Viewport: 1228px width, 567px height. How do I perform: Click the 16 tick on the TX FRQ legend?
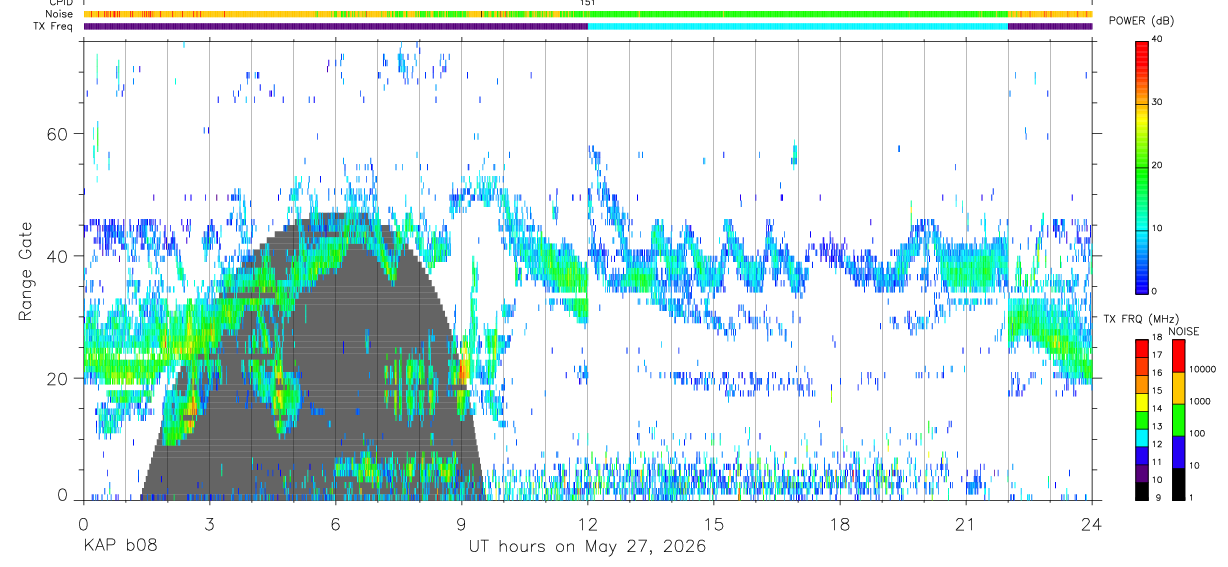[1158, 375]
